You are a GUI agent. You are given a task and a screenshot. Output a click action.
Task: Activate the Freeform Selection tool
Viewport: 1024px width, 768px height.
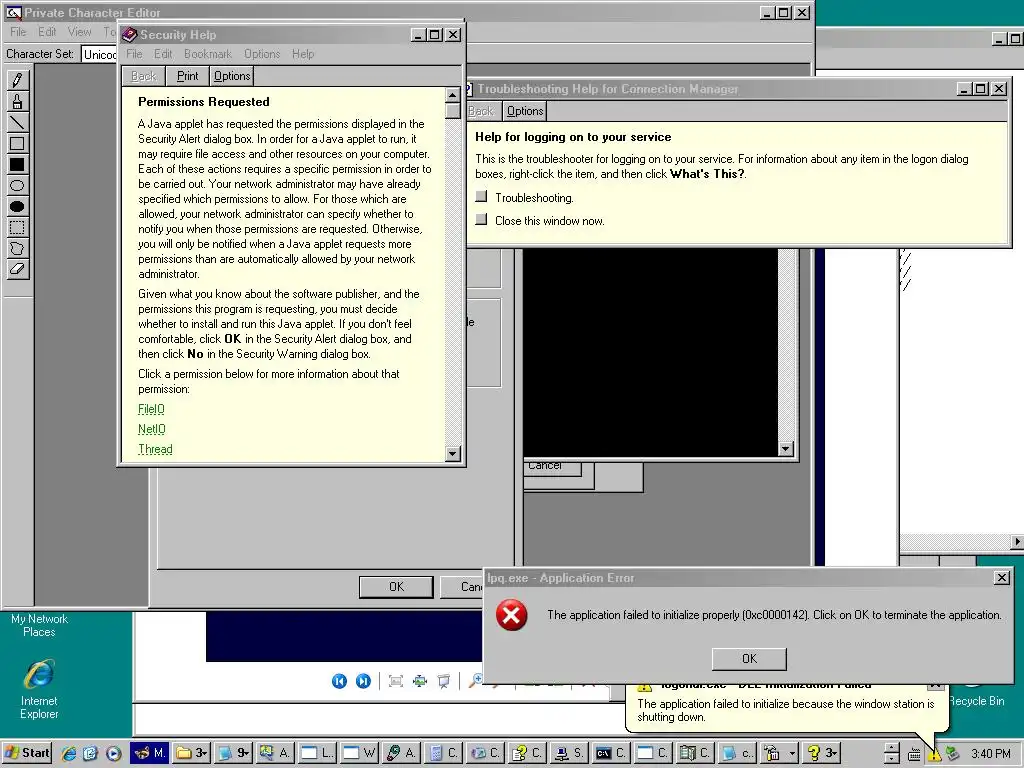pyautogui.click(x=17, y=248)
